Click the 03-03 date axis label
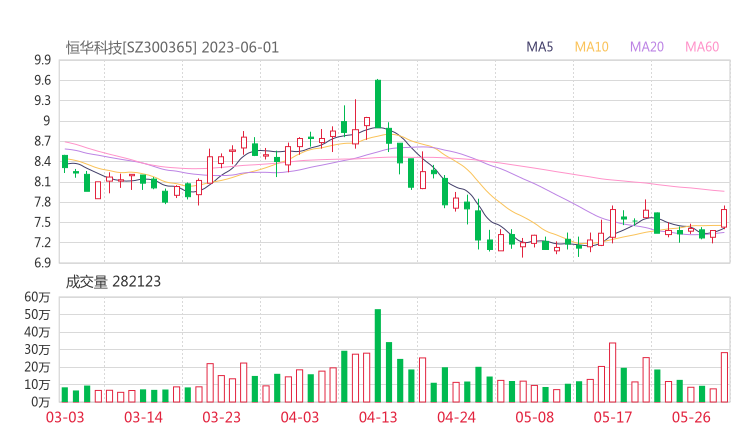The image size is (740, 440). (65, 417)
